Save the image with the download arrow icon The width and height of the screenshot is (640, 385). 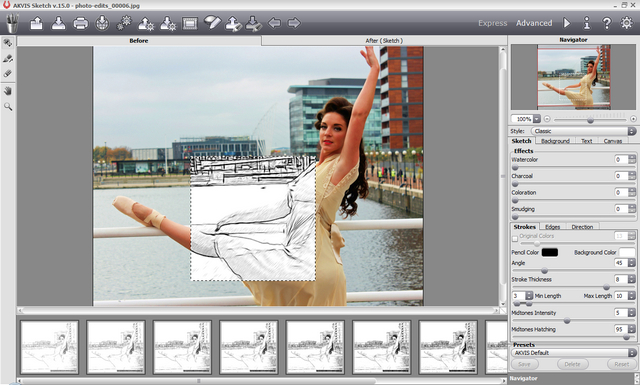(x=58, y=23)
